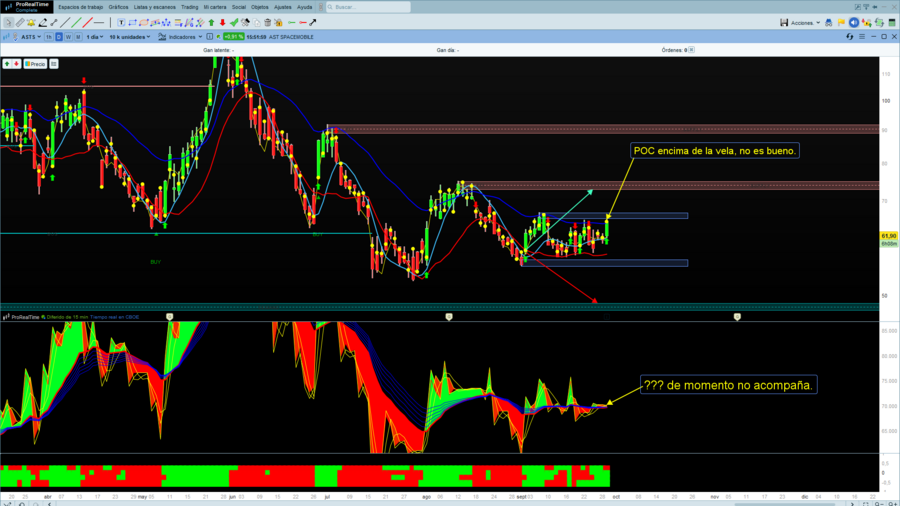Toggle the 1h timeframe button

49,37
